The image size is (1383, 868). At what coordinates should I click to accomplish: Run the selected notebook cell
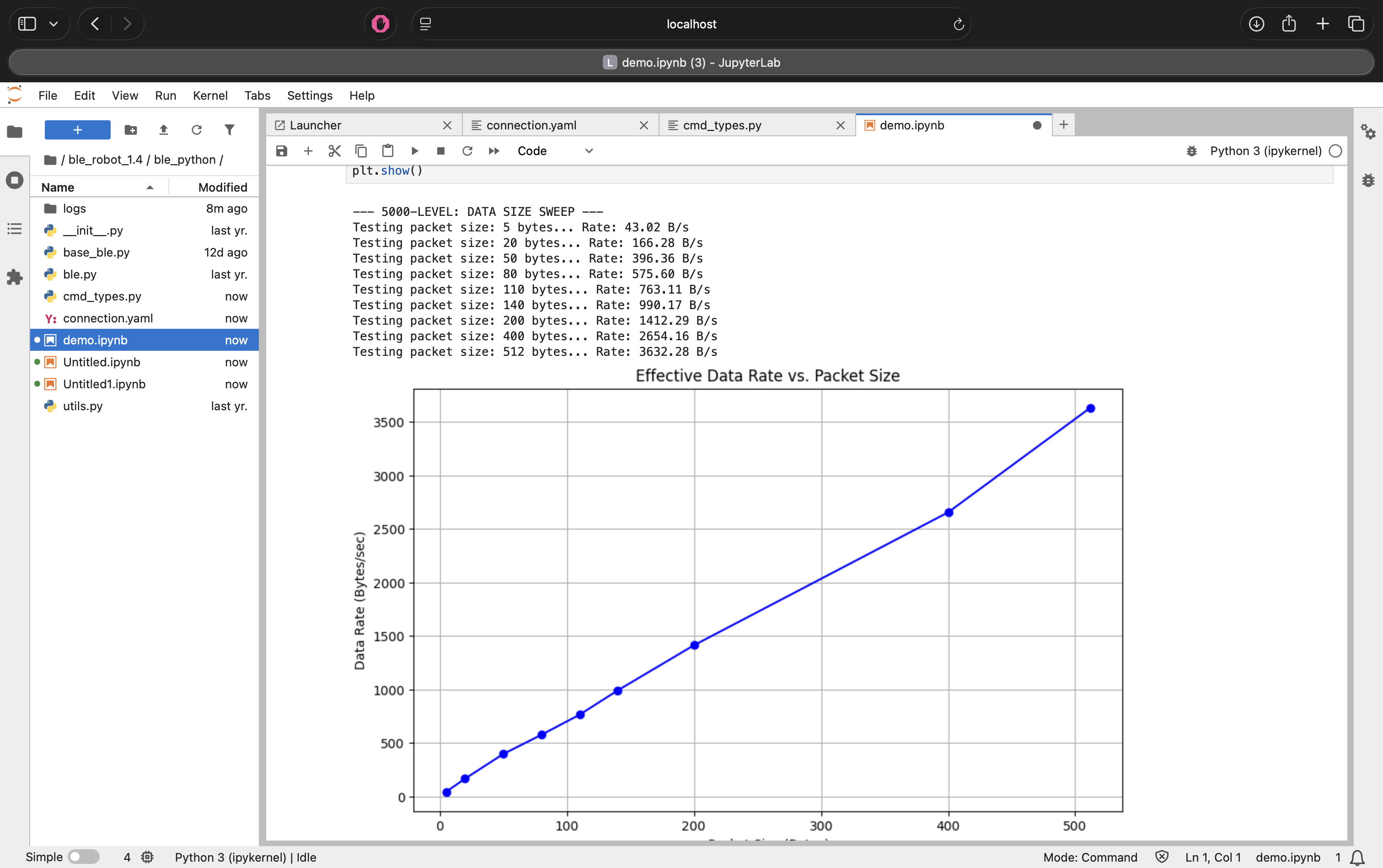(x=414, y=151)
